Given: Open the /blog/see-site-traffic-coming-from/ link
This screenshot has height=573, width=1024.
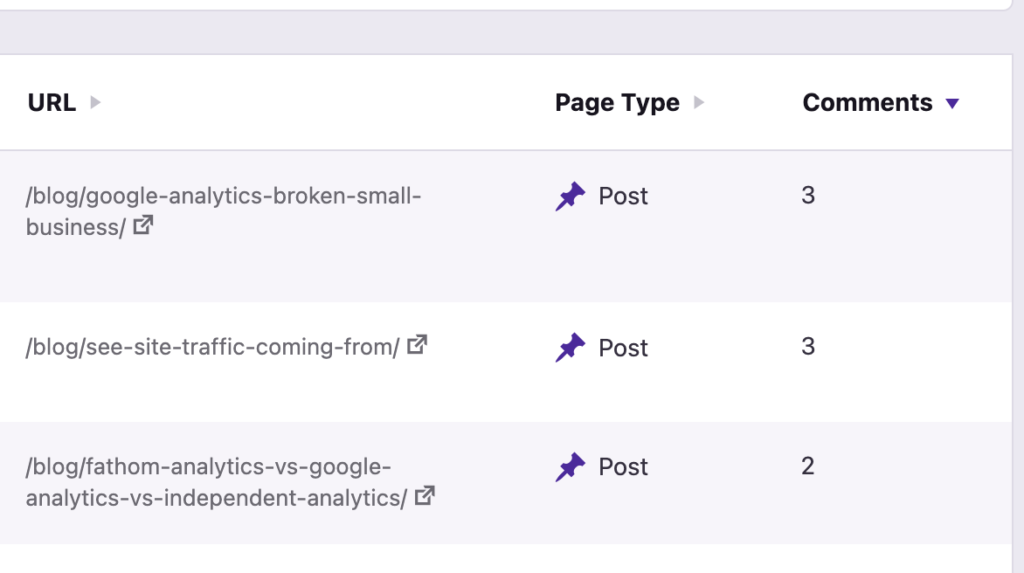Looking at the screenshot, I should (212, 347).
